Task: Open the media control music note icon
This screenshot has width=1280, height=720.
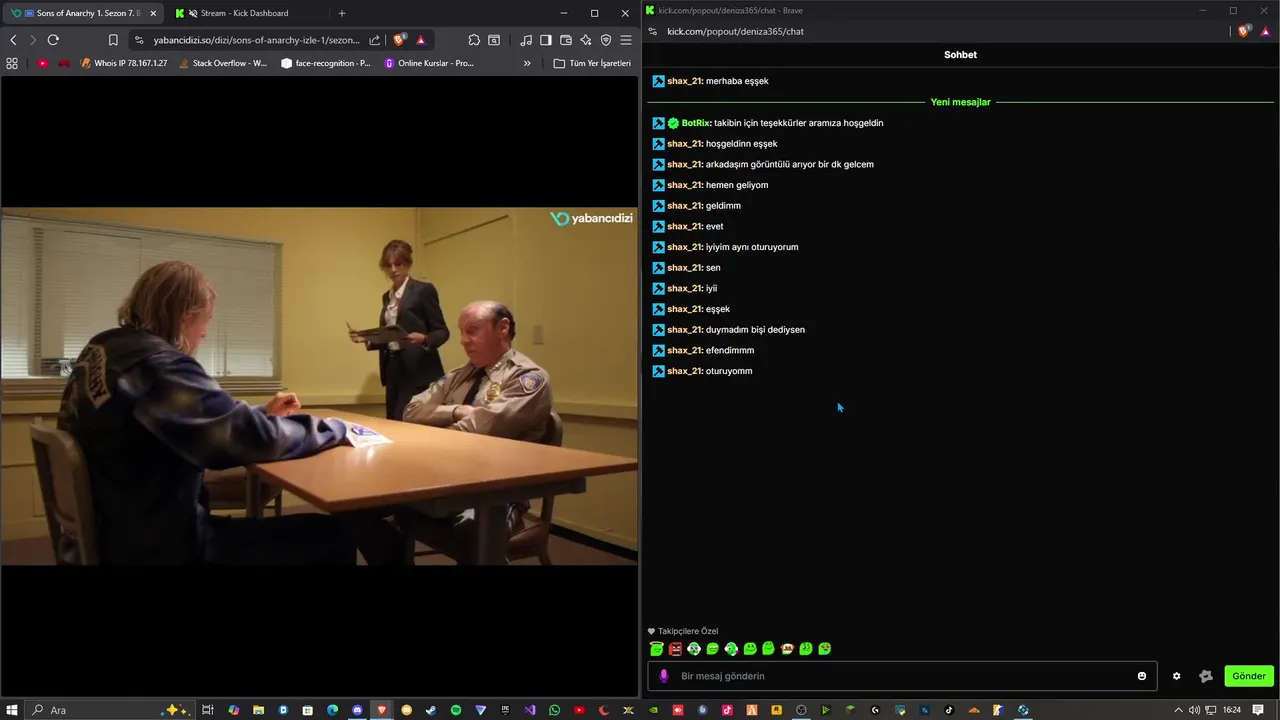Action: coord(526,40)
